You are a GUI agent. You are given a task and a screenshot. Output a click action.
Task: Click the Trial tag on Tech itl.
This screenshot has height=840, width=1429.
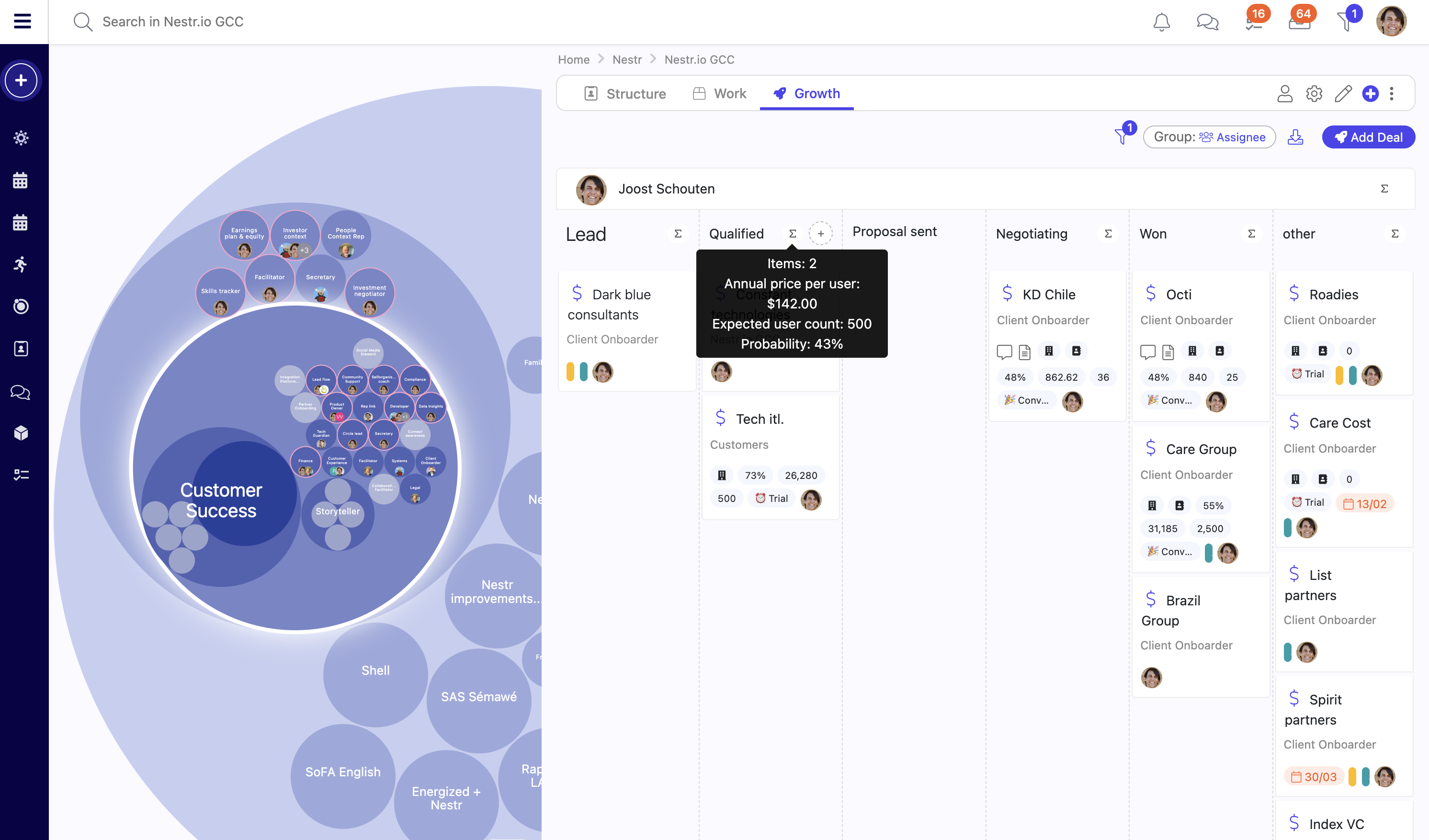[x=772, y=499]
